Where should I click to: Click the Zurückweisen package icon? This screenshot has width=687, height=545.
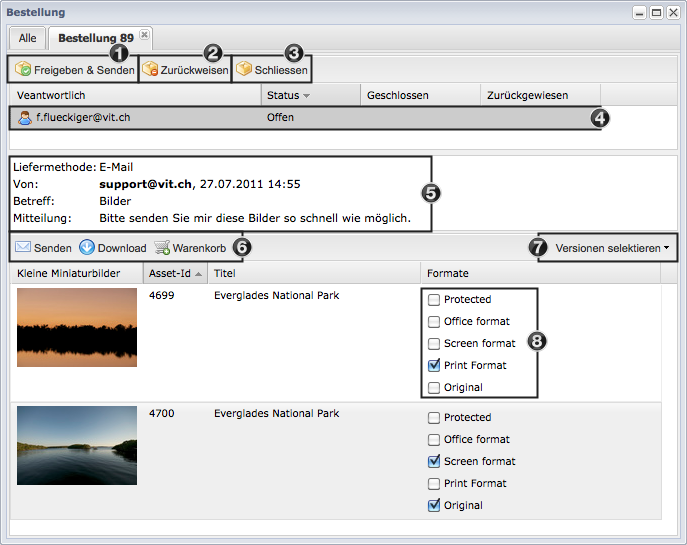point(150,69)
